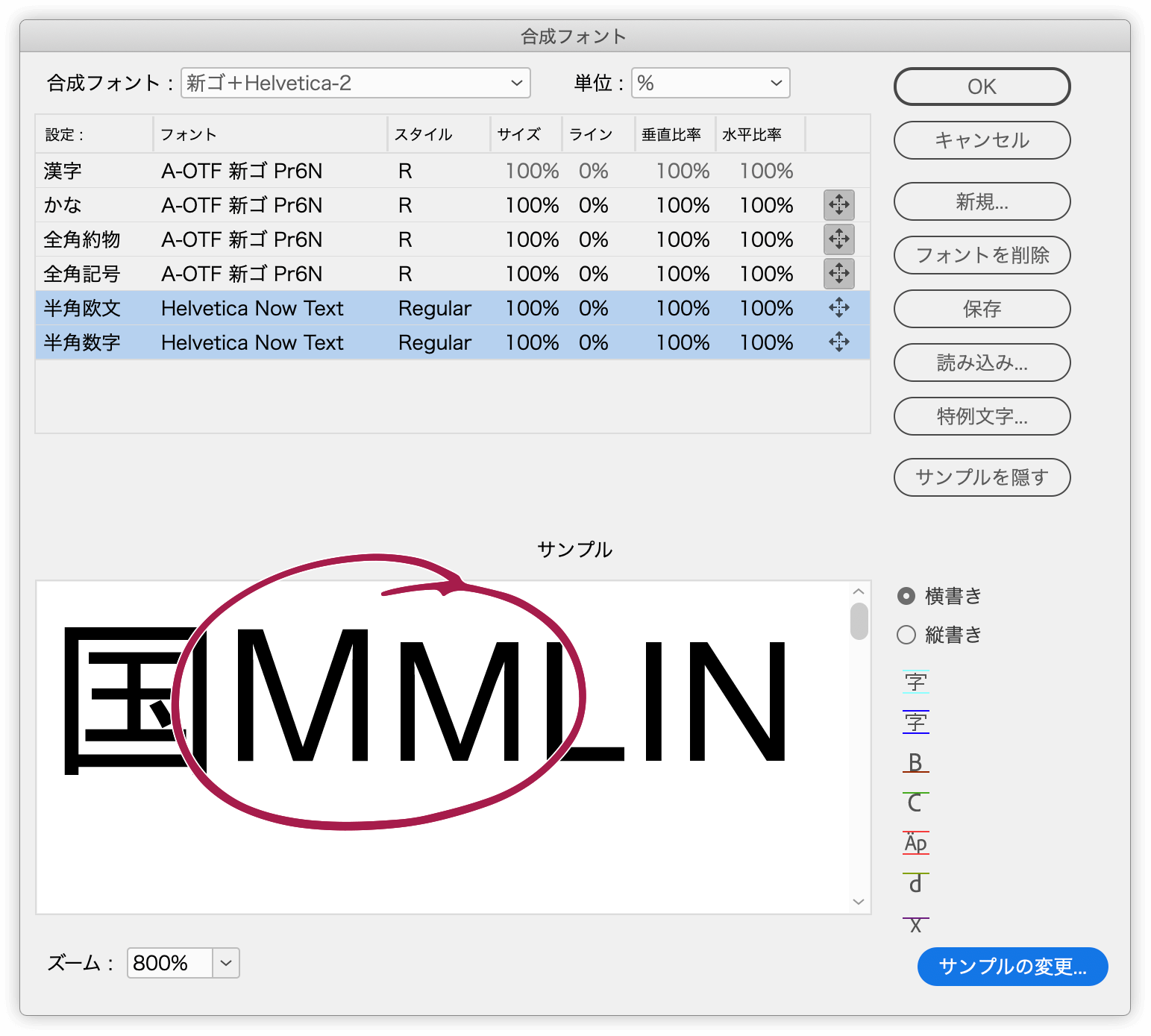This screenshot has width=1151, height=1036.
Task: Click Helvetica Now Text font in 半角欧文 row
Action: [252, 308]
